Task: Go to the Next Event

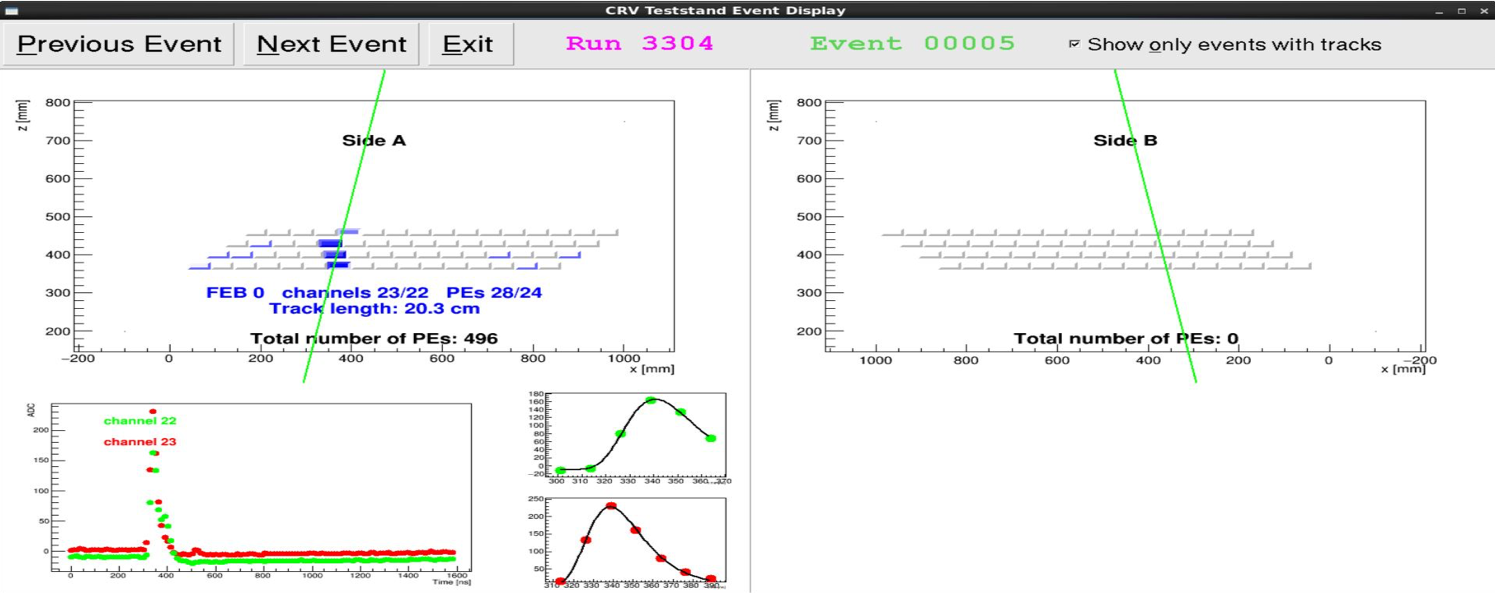Action: (x=331, y=45)
